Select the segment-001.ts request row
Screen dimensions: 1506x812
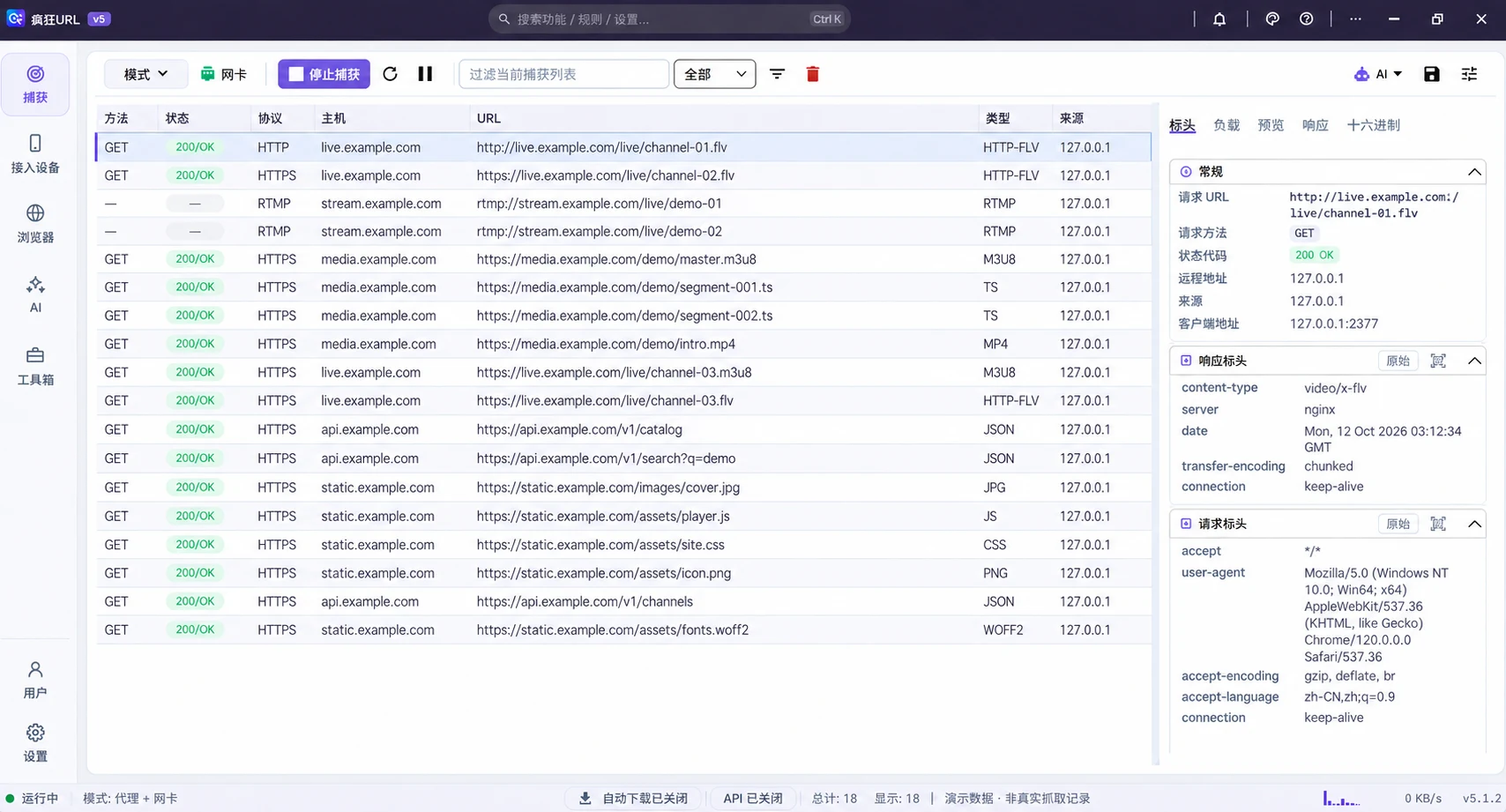pyautogui.click(x=623, y=287)
